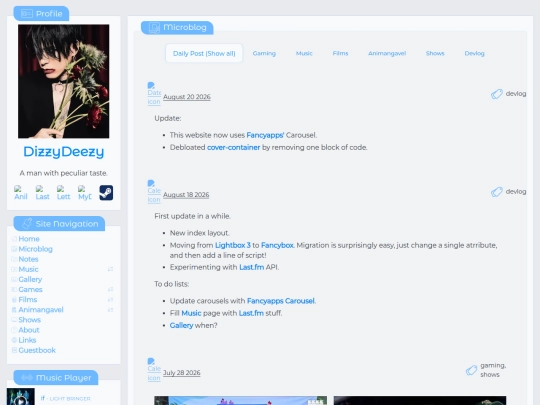Open the MyDramaList profile icon link
Screen dimensions: 540x405
(x=85, y=193)
